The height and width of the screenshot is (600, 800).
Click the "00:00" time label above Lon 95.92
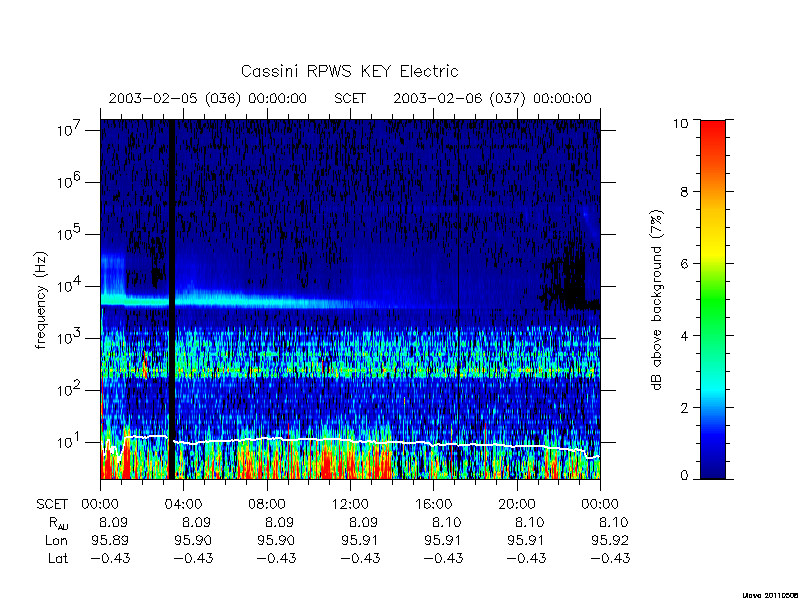(600, 504)
